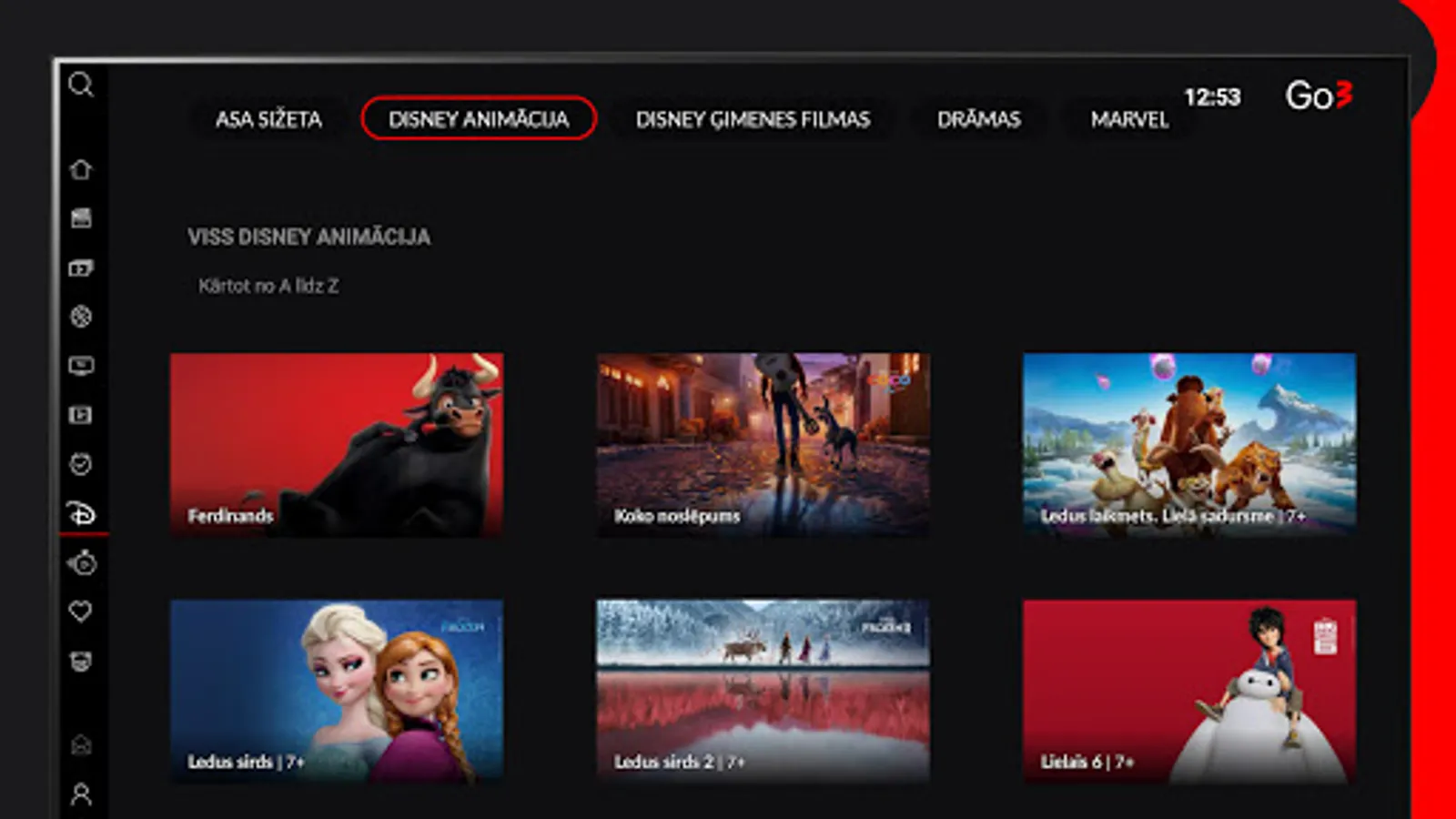This screenshot has height=819, width=1456.
Task: Switch to the DISNEY ANIMĀCIJA tab
Action: pos(479,118)
